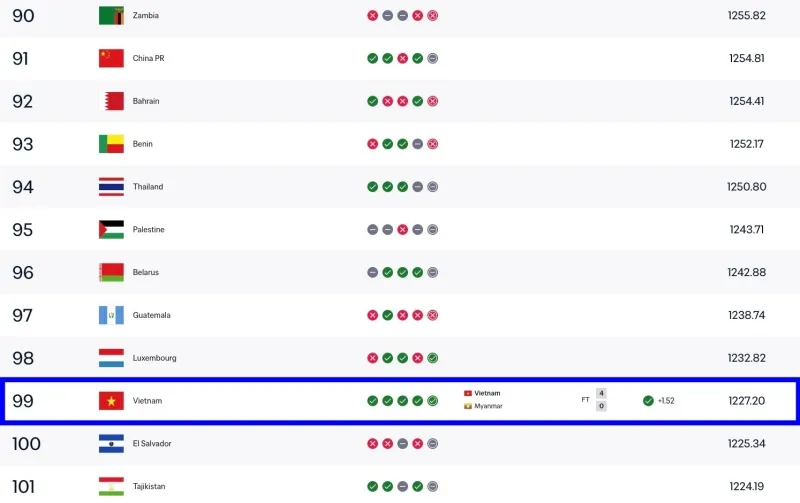Click Vietnam's points total 1227.20
The width and height of the screenshot is (800, 503).
pos(746,401)
